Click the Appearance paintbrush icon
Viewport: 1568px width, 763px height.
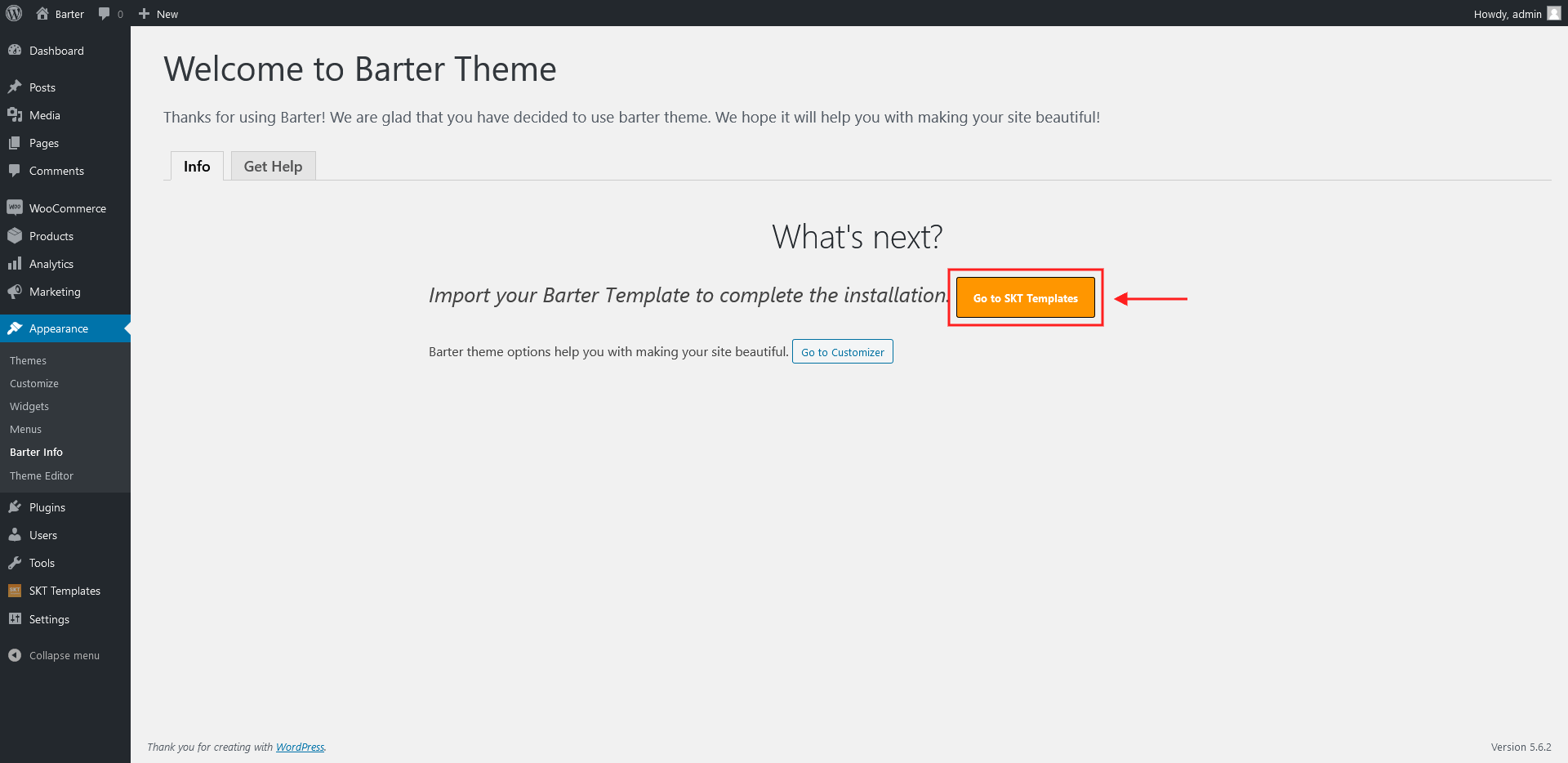(x=15, y=328)
